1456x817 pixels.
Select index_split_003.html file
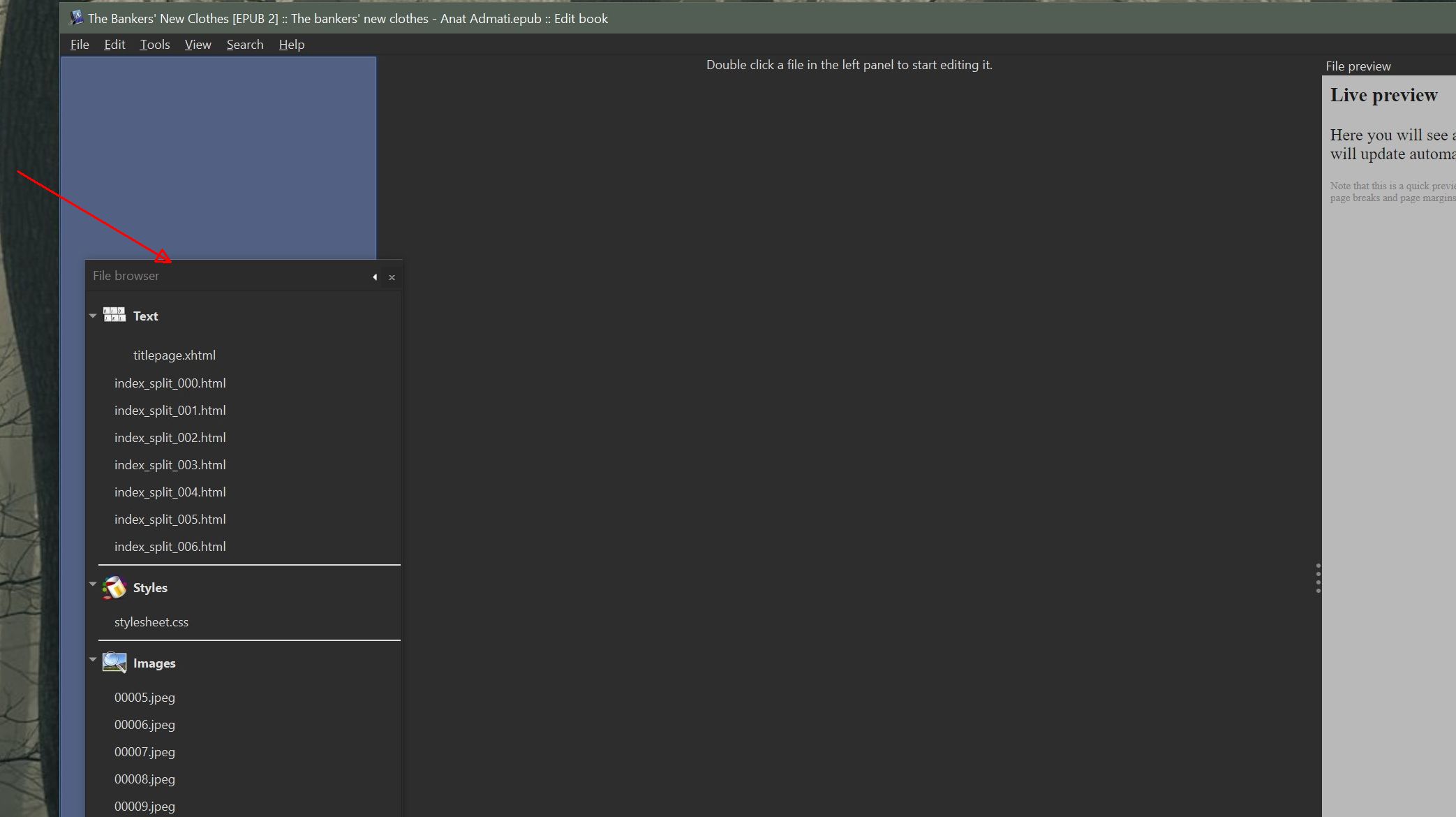click(170, 465)
